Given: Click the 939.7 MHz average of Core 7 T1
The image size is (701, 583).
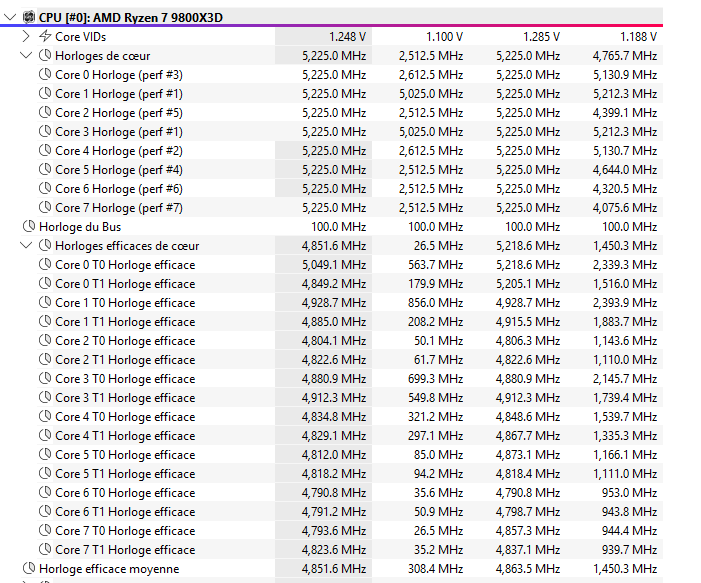Looking at the screenshot, I should 629,549.
